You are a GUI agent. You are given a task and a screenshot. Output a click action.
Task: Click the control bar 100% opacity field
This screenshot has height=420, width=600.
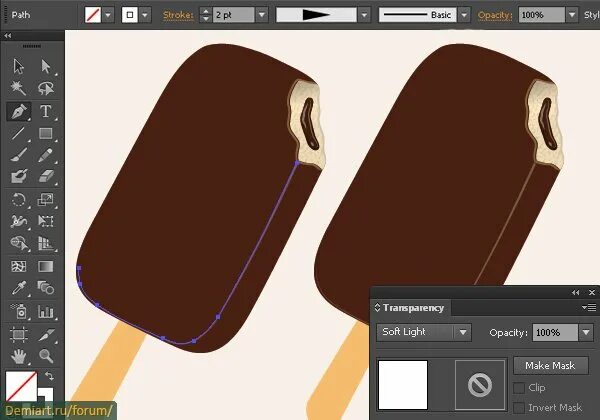pyautogui.click(x=542, y=15)
